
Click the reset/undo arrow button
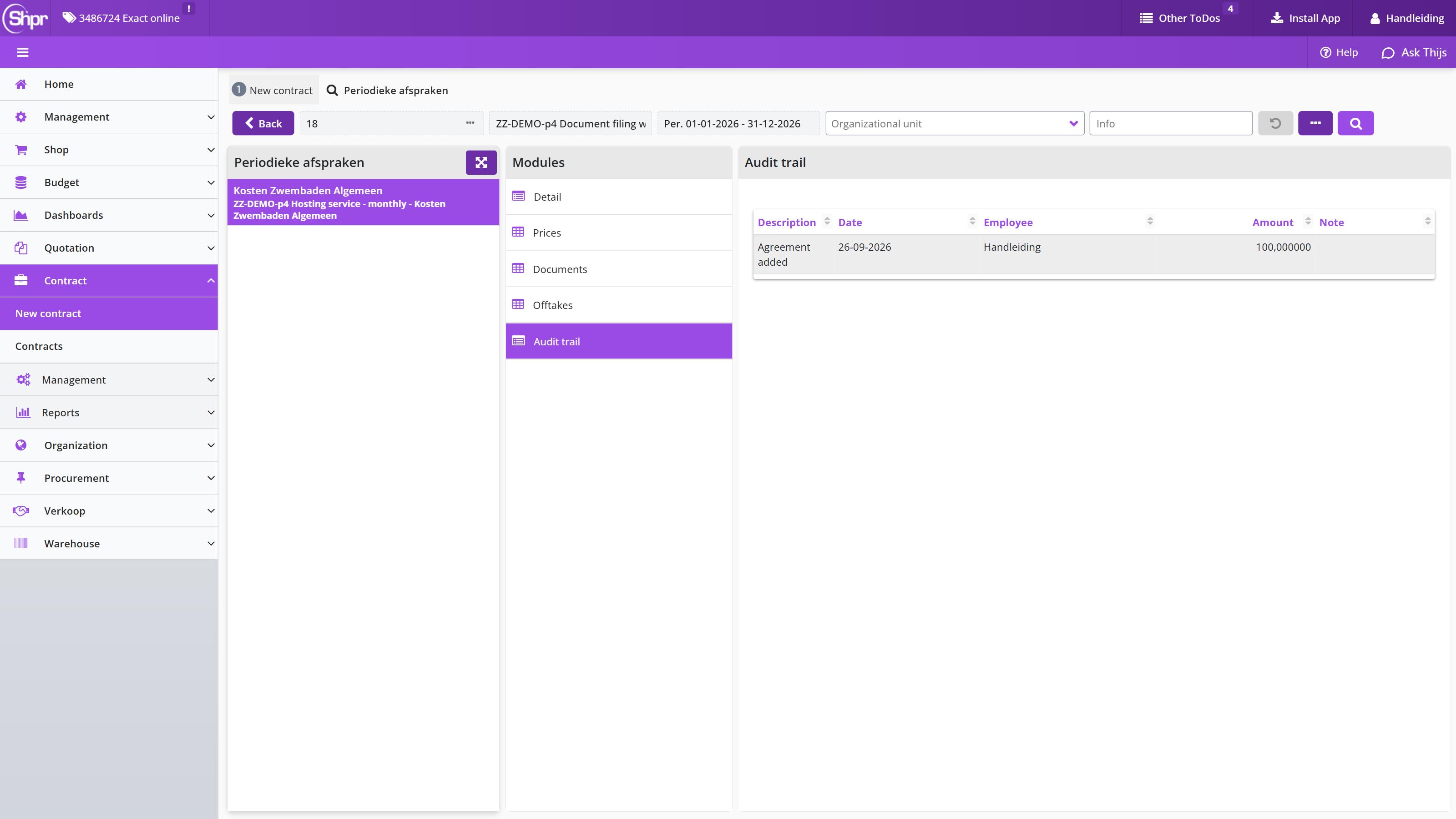[x=1275, y=123]
